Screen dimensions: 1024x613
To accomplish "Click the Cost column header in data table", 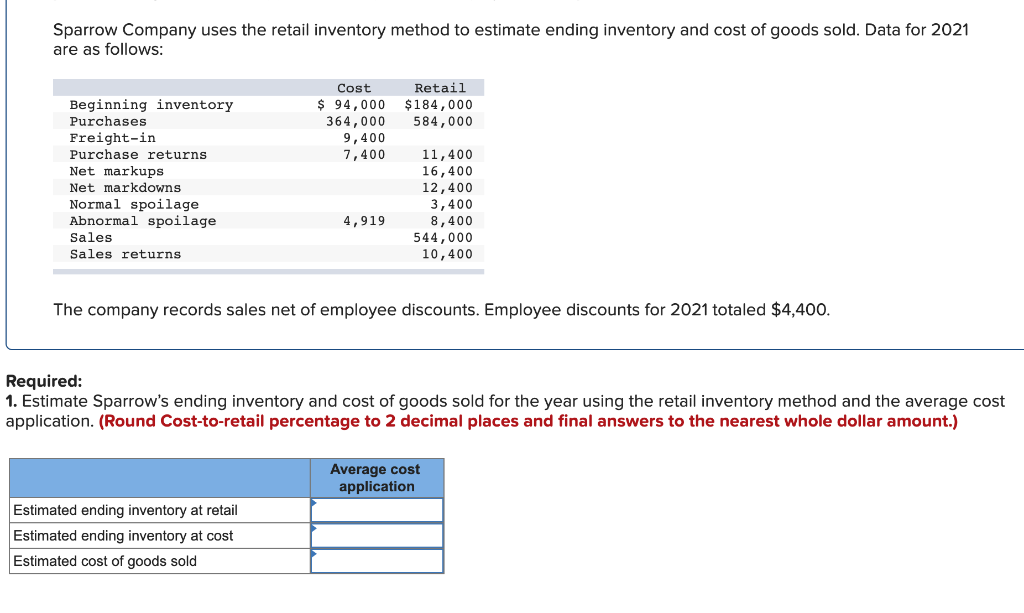I will (353, 87).
